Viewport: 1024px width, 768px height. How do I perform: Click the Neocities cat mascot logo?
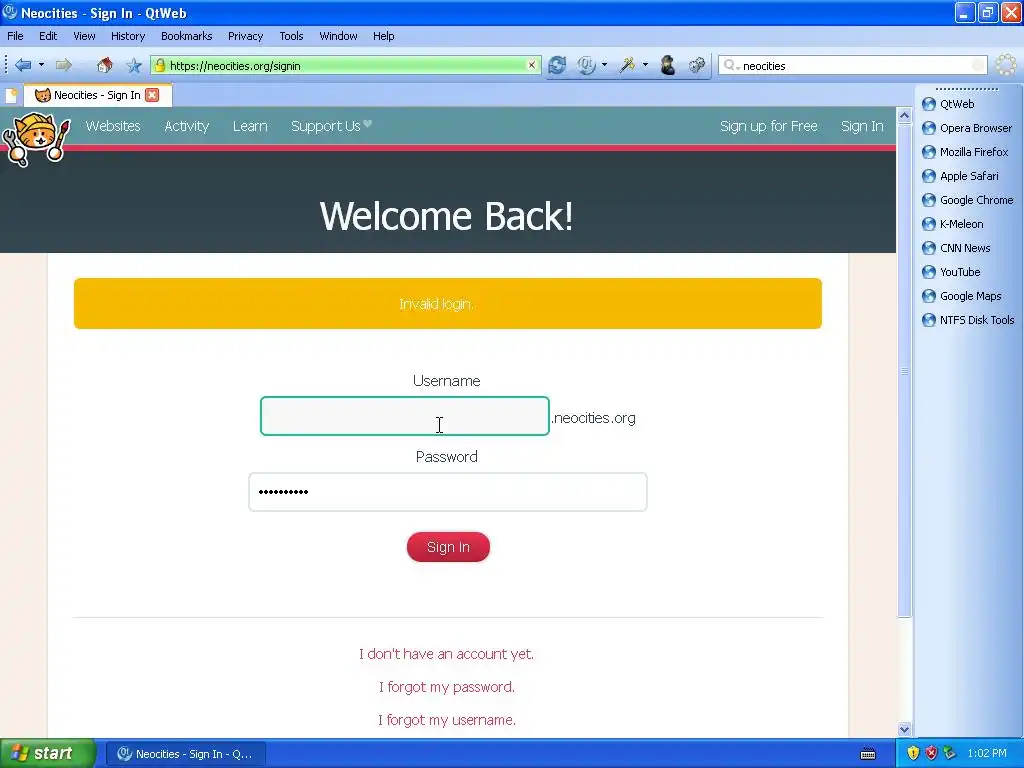pyautogui.click(x=35, y=138)
